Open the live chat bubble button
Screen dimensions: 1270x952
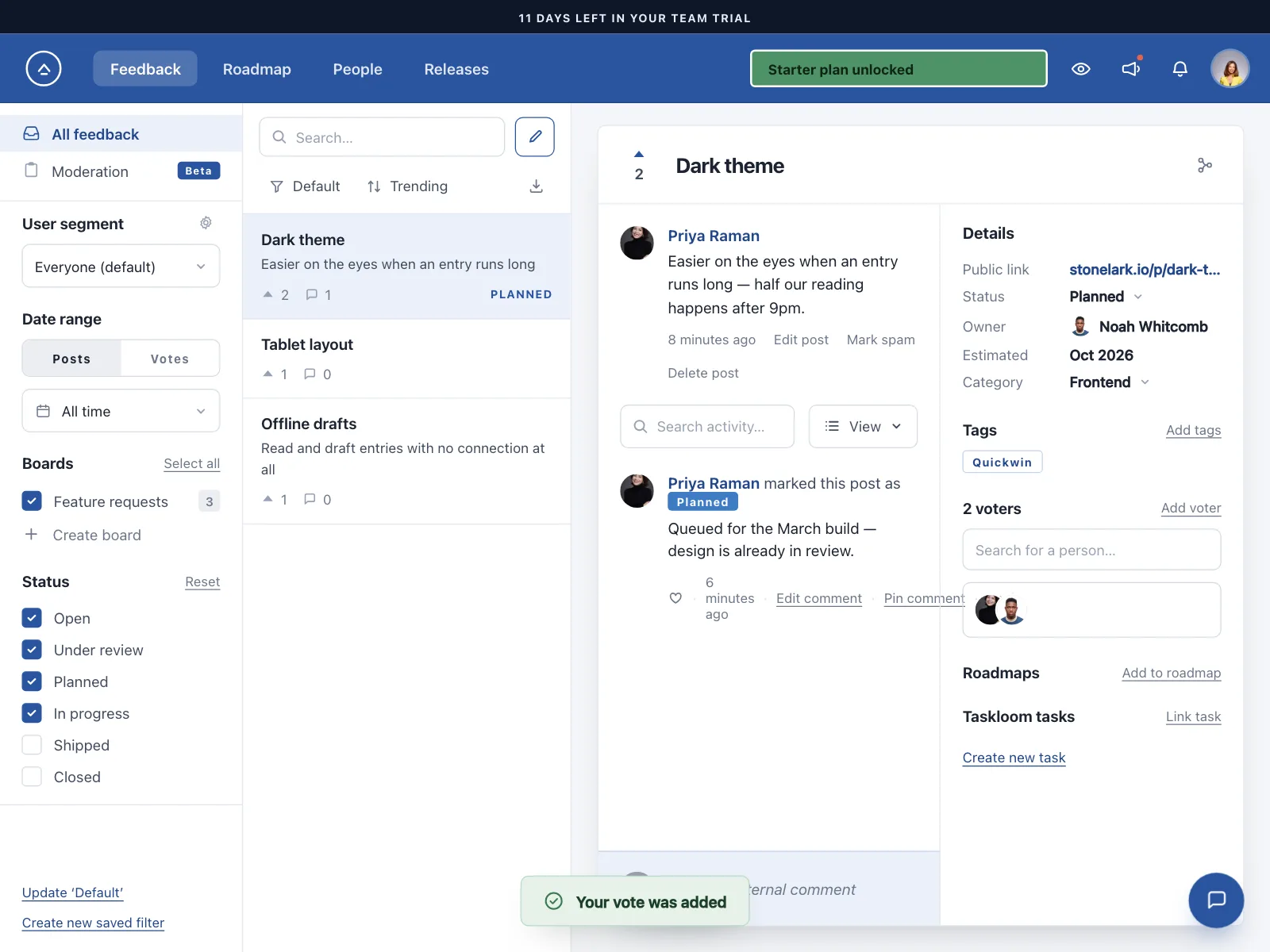(x=1216, y=900)
